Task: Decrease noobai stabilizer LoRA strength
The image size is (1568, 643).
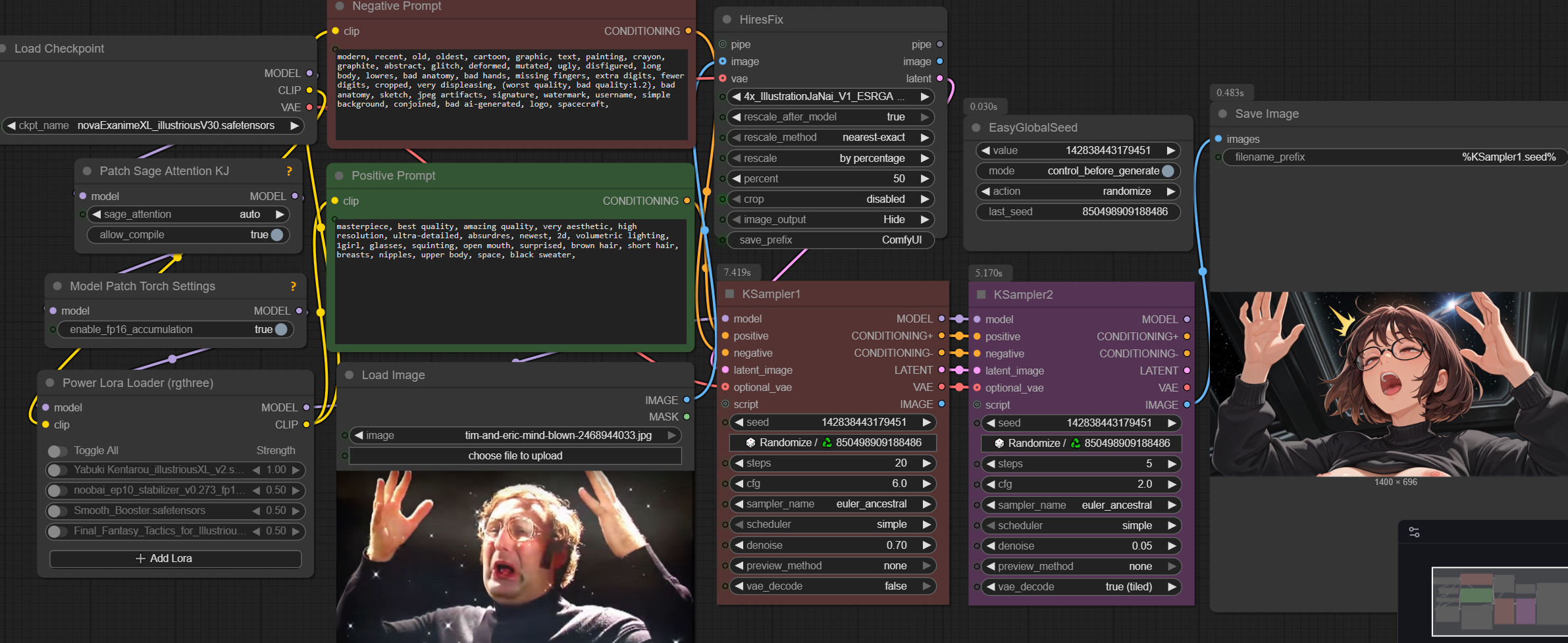Action: tap(256, 490)
